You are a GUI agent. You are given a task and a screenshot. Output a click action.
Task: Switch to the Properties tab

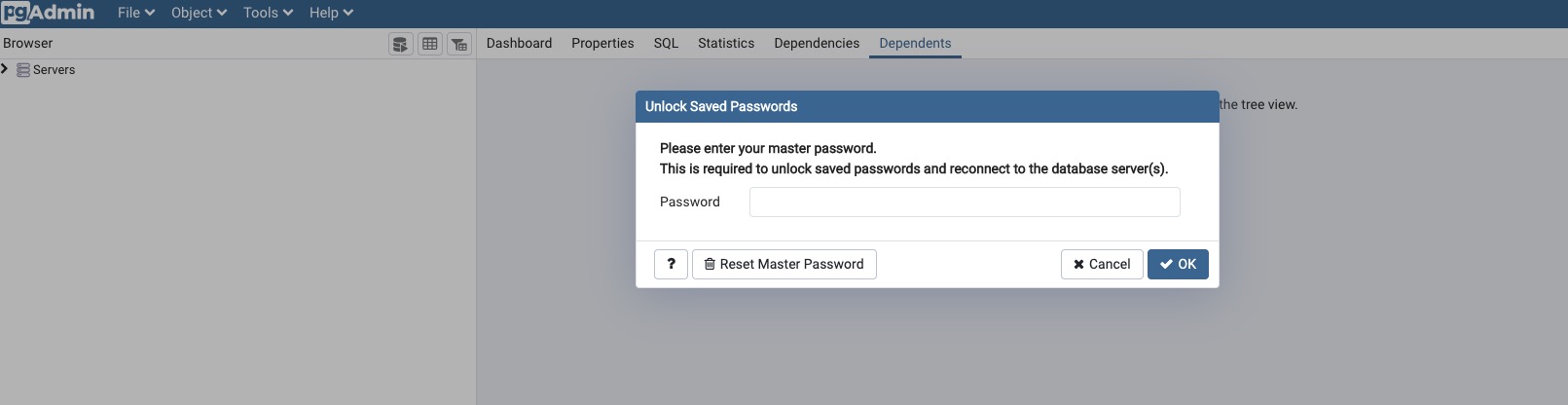click(x=602, y=43)
